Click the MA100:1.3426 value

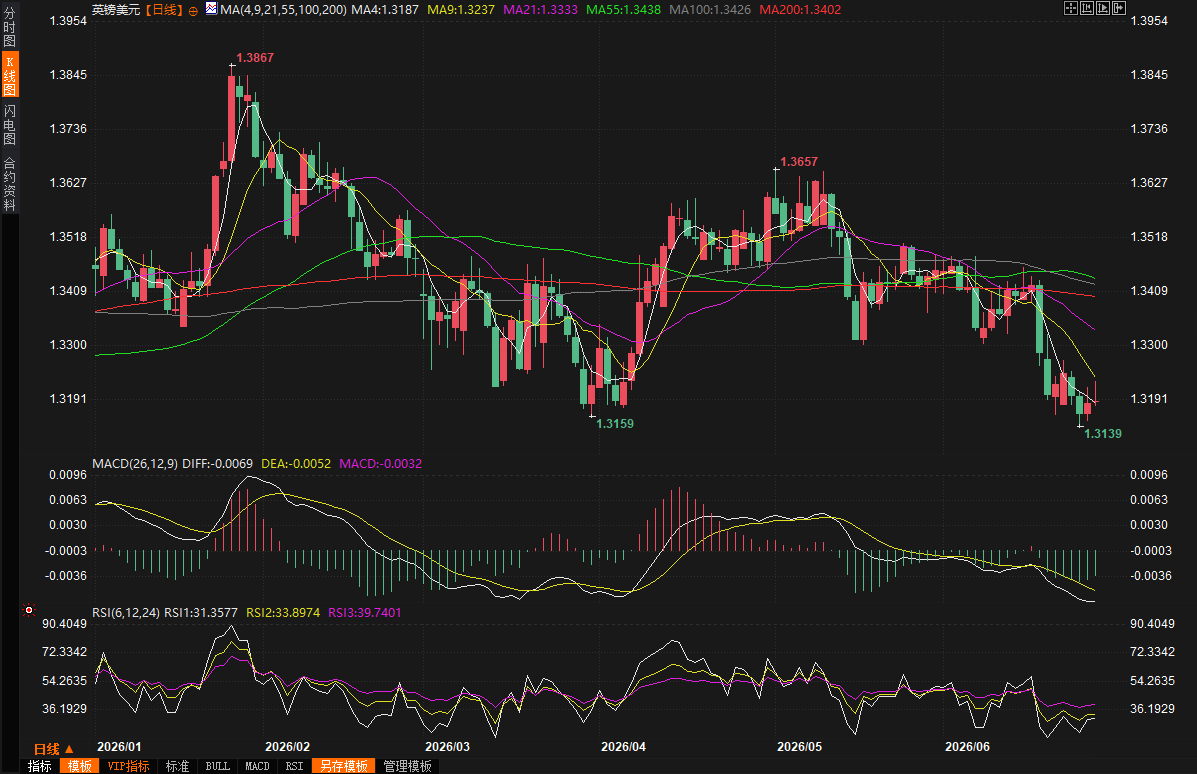click(710, 10)
